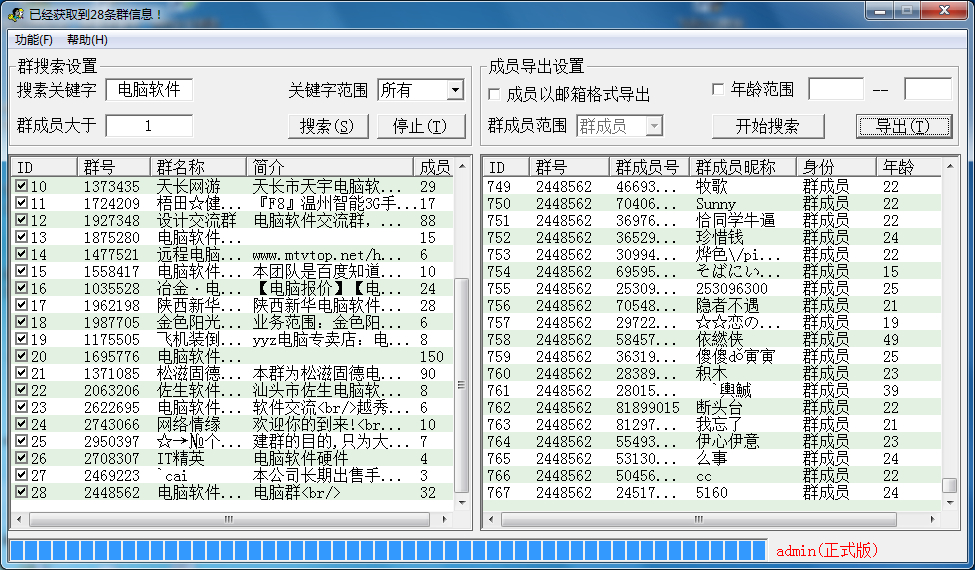Open the 帮助(H) menu
Image resolution: width=975 pixels, height=570 pixels.
click(x=87, y=40)
